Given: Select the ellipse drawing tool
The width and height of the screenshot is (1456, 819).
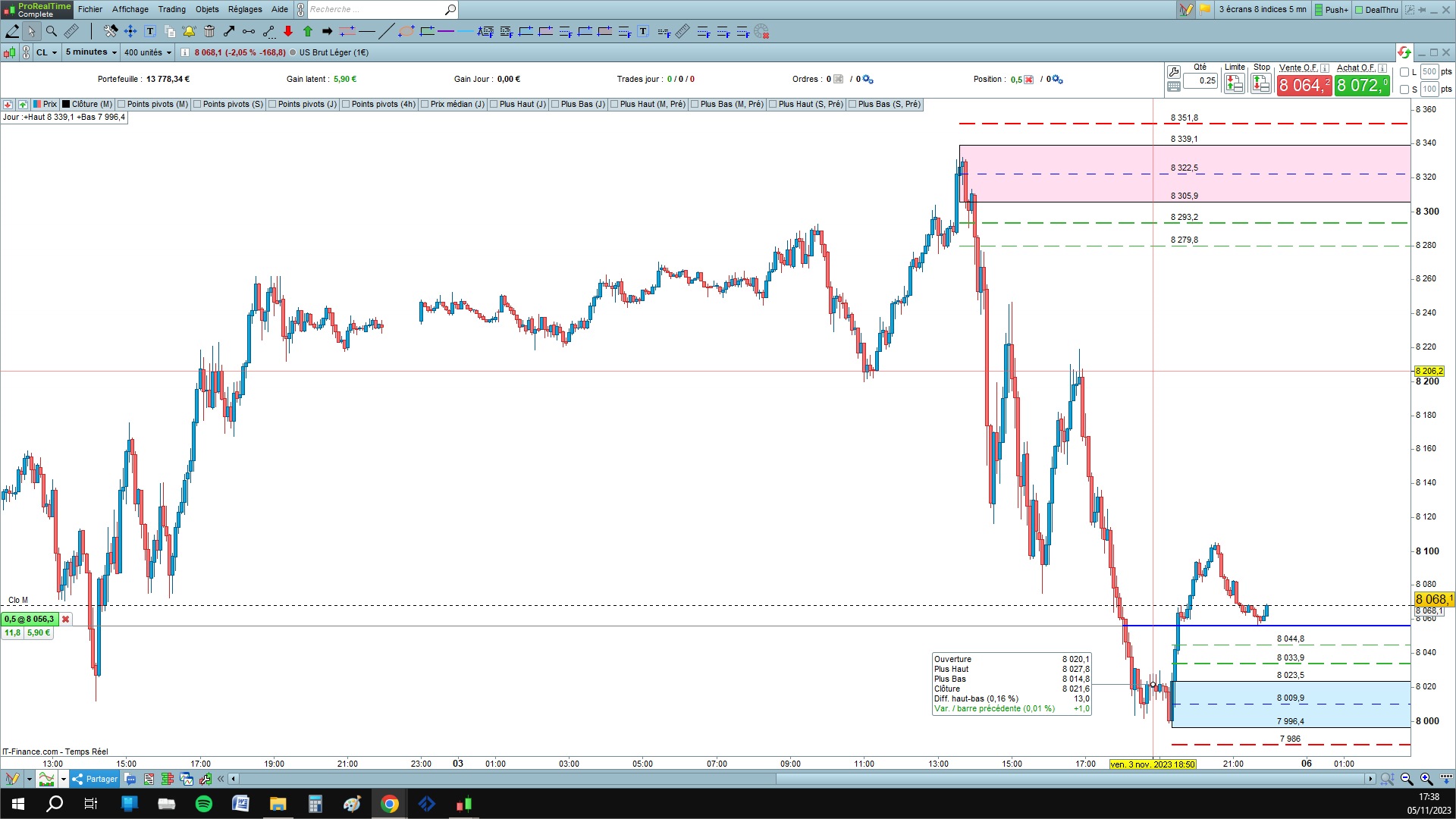Looking at the screenshot, I should pyautogui.click(x=406, y=31).
